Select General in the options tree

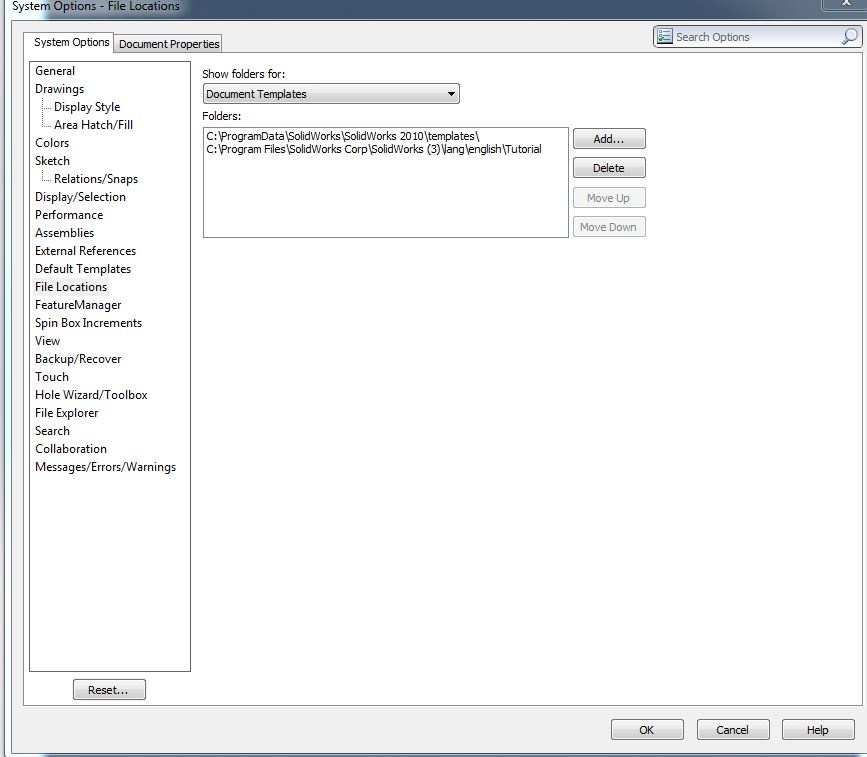(x=55, y=71)
